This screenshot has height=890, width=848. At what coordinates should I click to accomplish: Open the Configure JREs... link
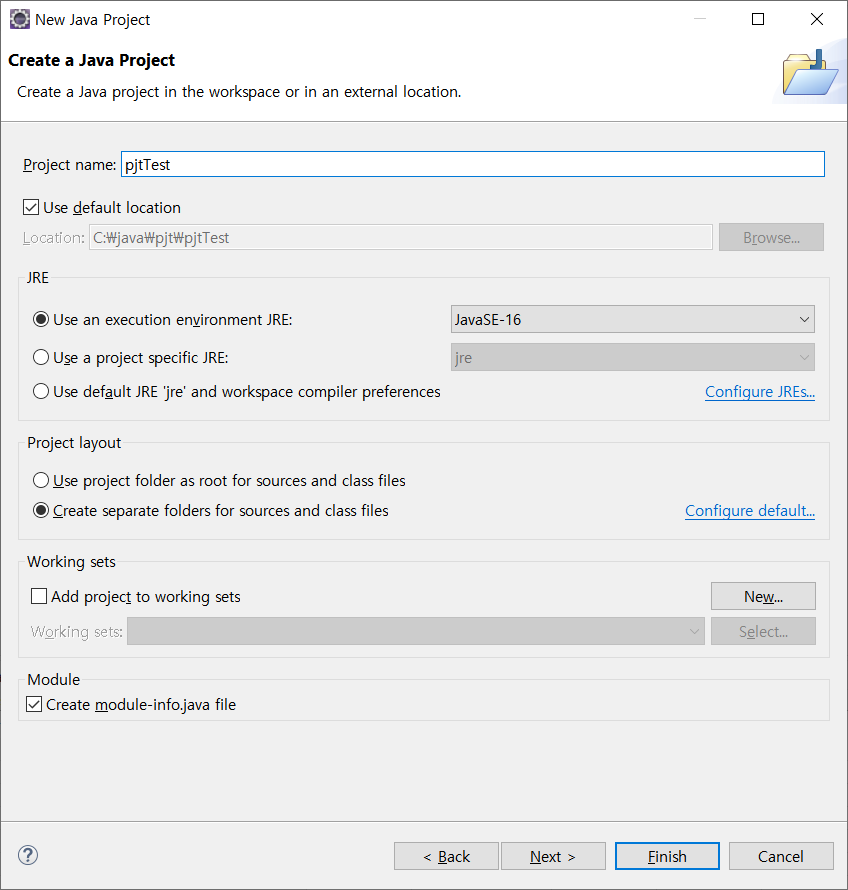760,392
